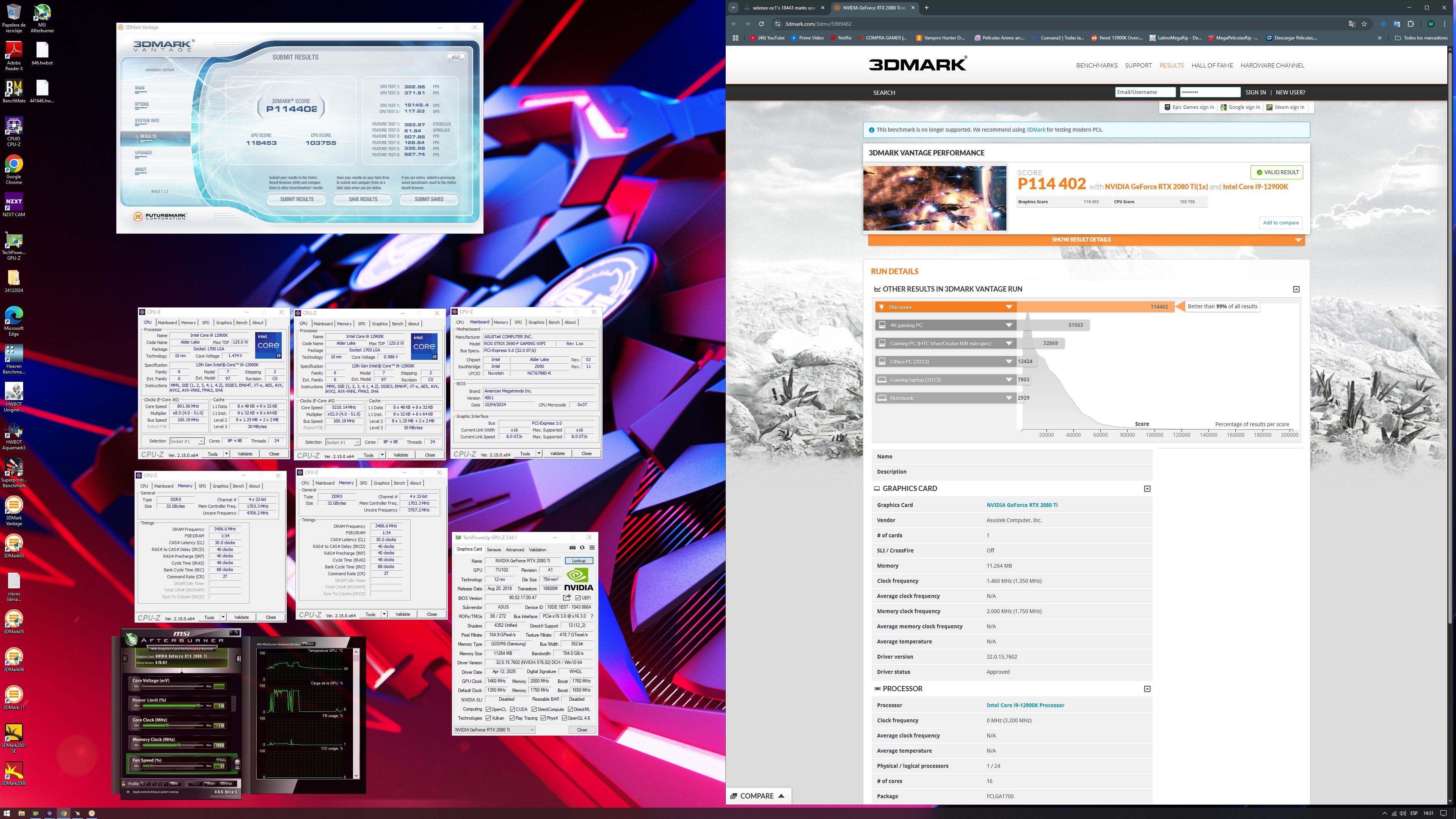Toggle the Ray Tracing checkbox in GPU-Z
The image size is (1456, 819).
pos(512,718)
